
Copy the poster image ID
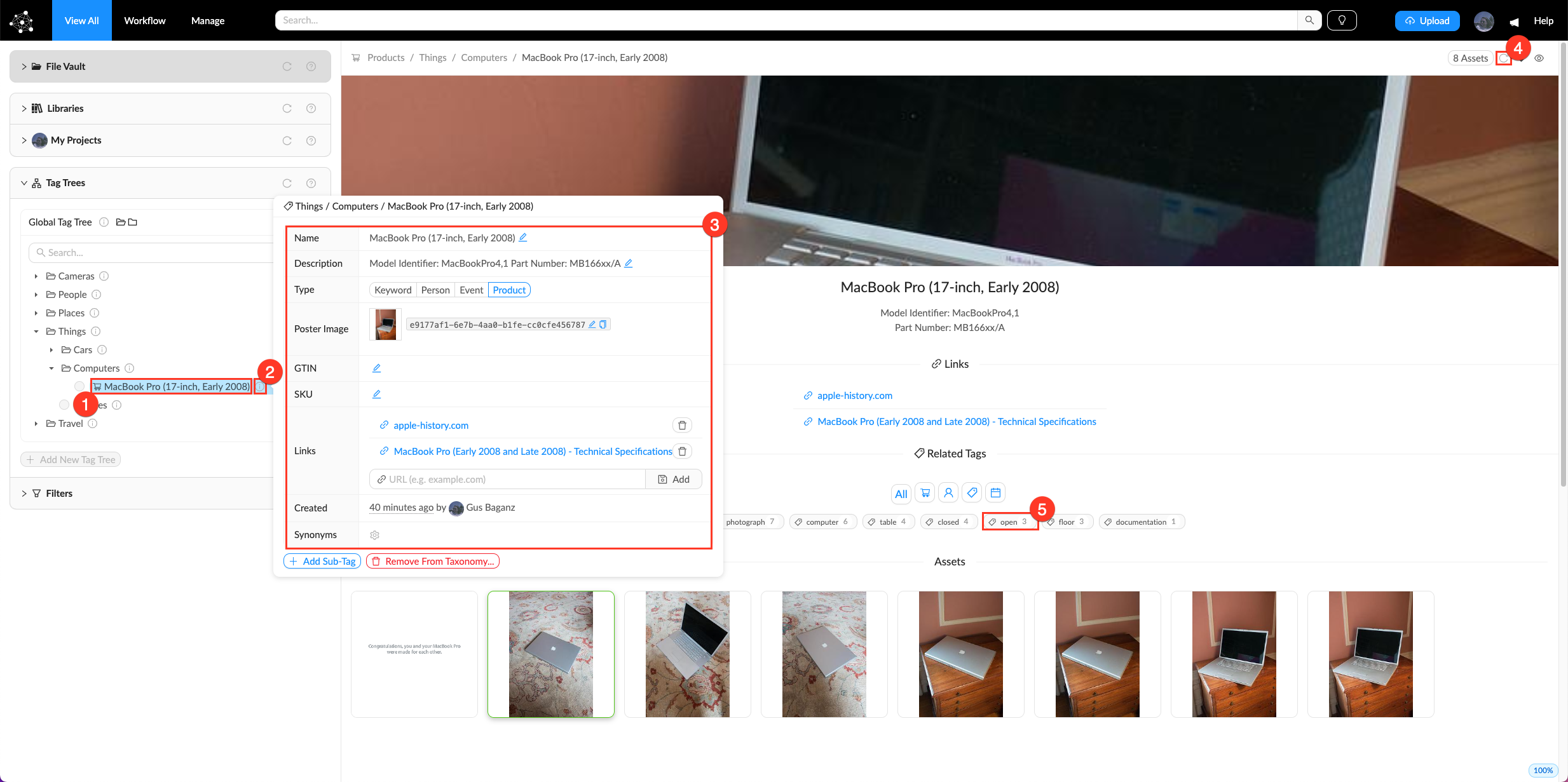point(603,325)
